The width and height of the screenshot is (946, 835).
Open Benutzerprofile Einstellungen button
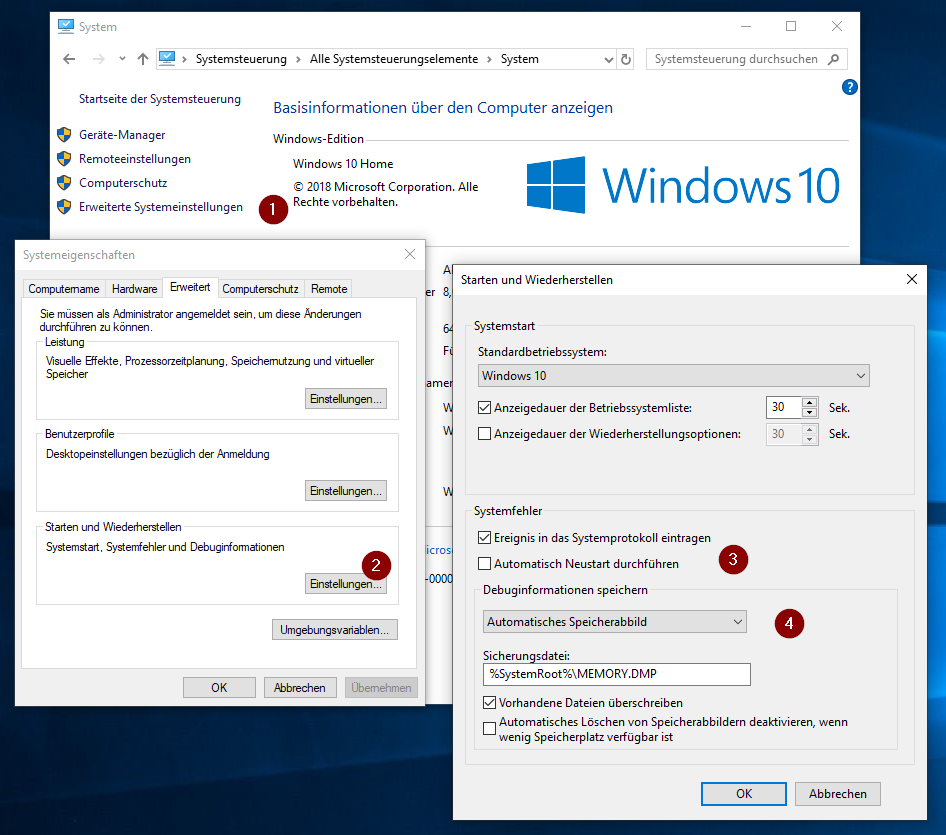346,491
